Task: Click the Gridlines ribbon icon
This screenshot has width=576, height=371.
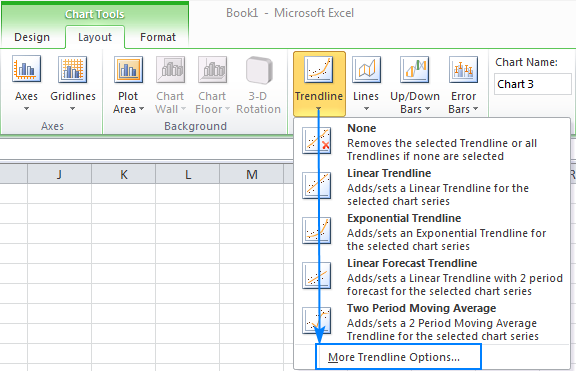Action: click(x=72, y=69)
